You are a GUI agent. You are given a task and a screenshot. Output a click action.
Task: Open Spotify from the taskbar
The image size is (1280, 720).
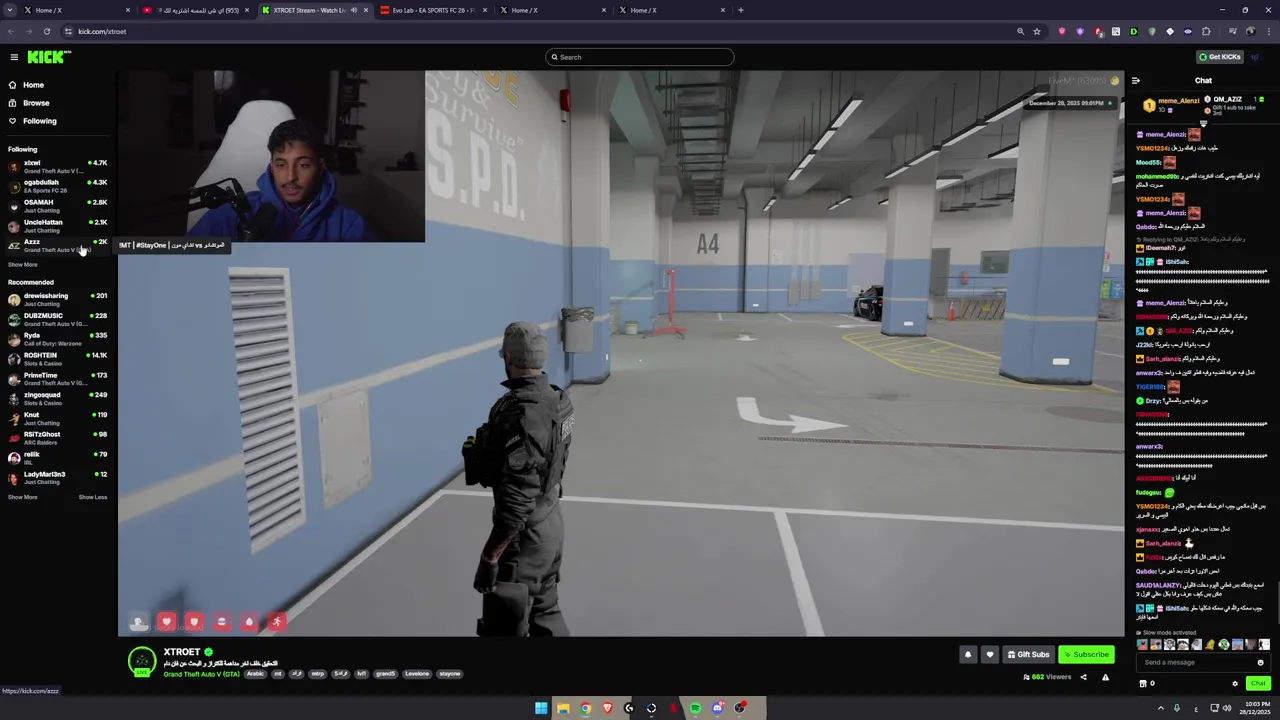tap(695, 708)
